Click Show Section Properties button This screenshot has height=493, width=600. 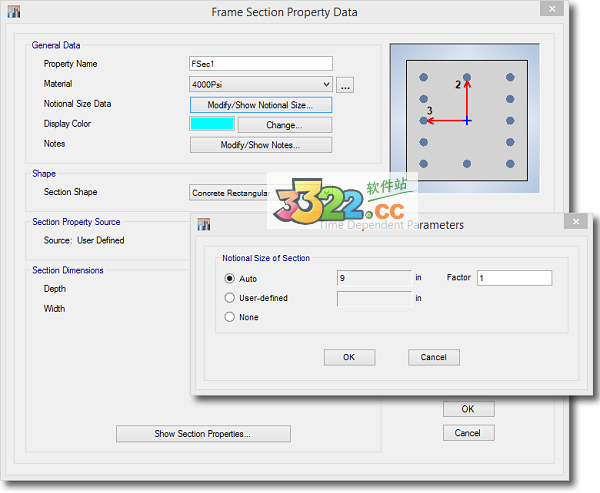click(203, 434)
